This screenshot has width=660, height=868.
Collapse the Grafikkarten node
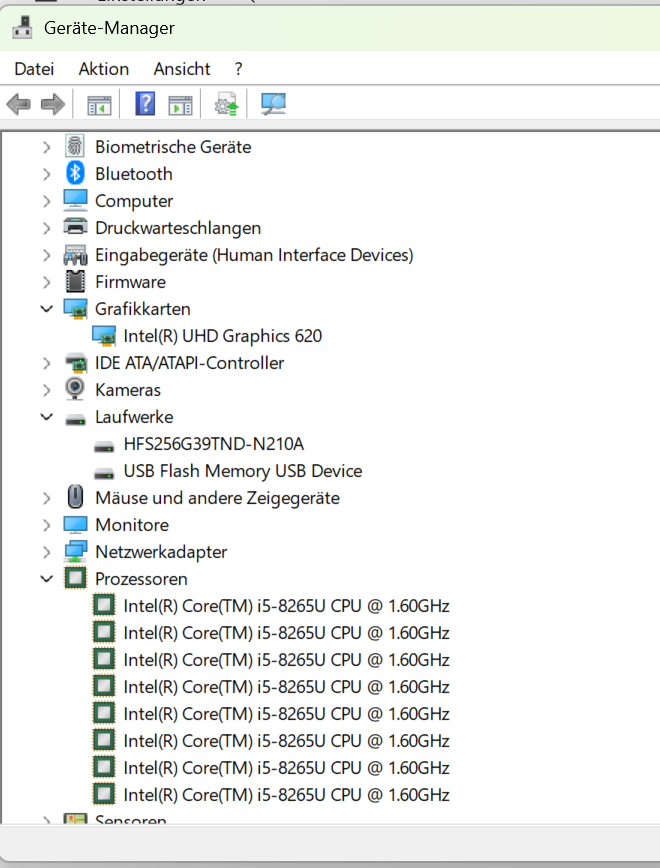click(x=47, y=308)
